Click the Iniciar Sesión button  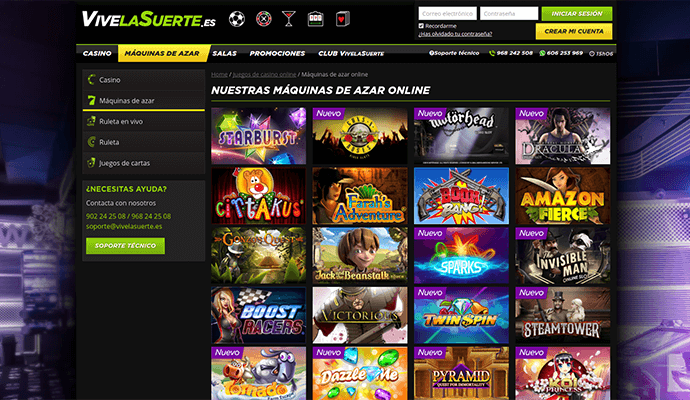(x=577, y=14)
